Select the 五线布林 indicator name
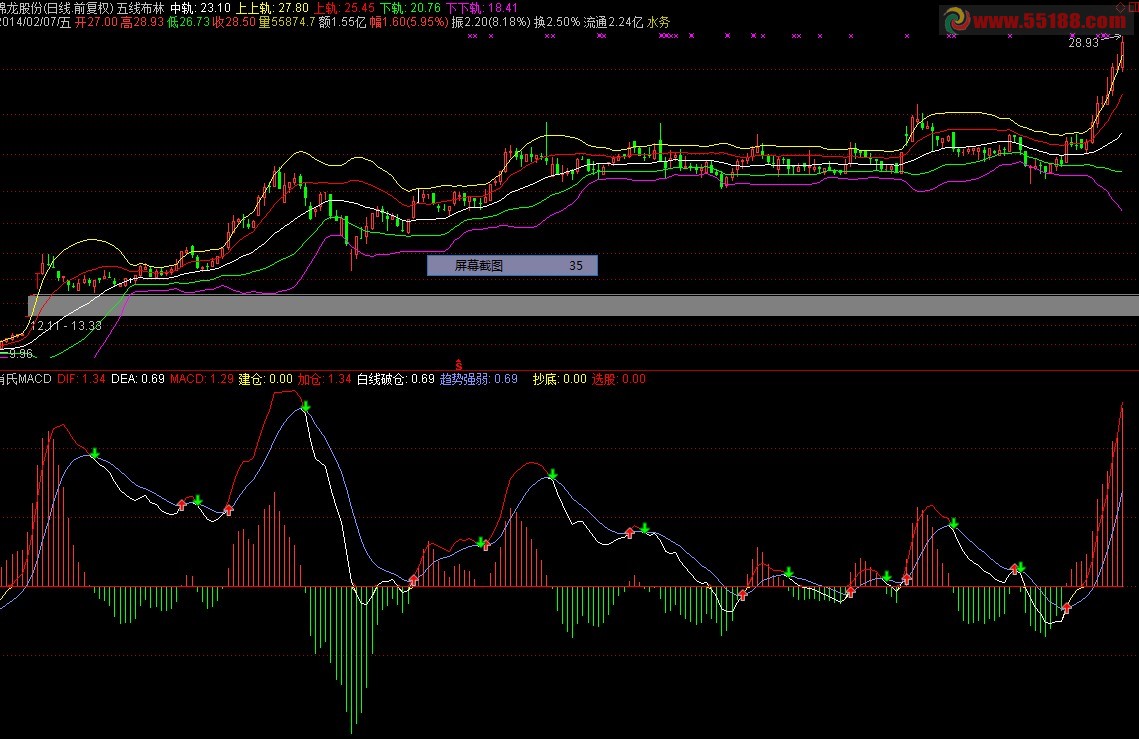This screenshot has height=739, width=1139. [x=141, y=8]
